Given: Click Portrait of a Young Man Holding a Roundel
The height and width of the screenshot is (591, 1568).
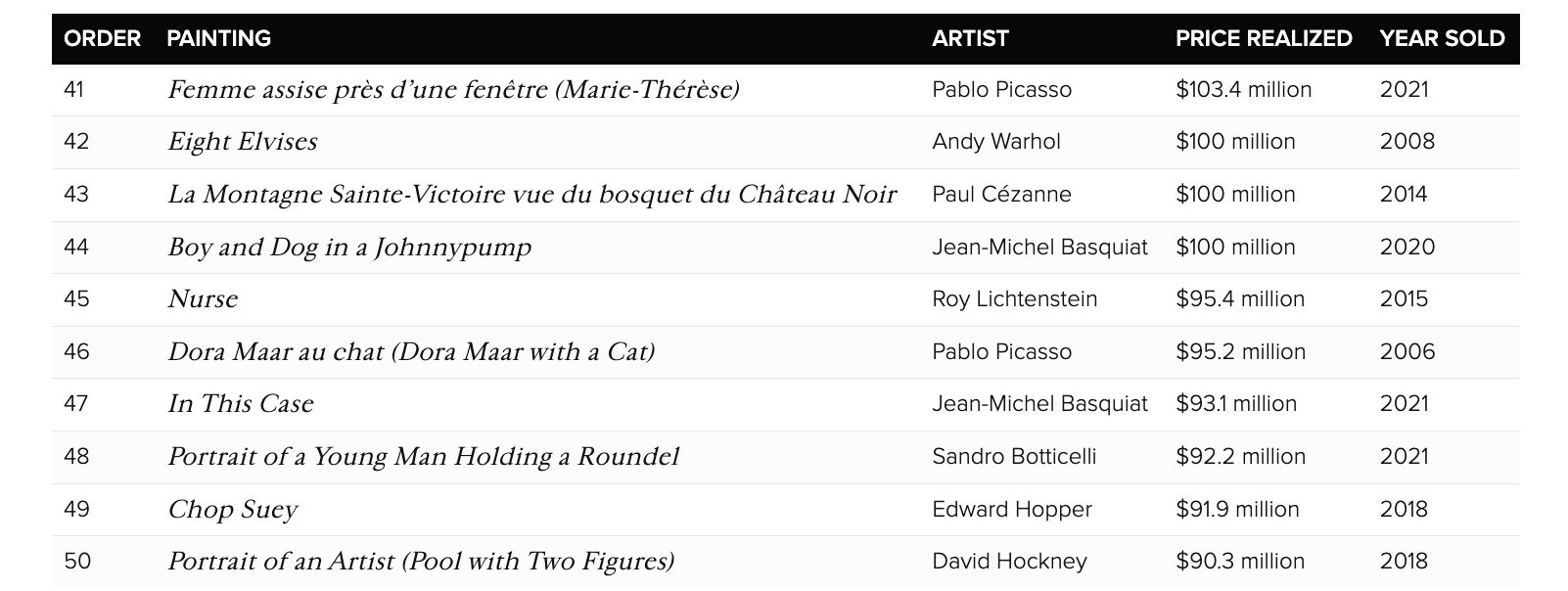Looking at the screenshot, I should (x=423, y=457).
